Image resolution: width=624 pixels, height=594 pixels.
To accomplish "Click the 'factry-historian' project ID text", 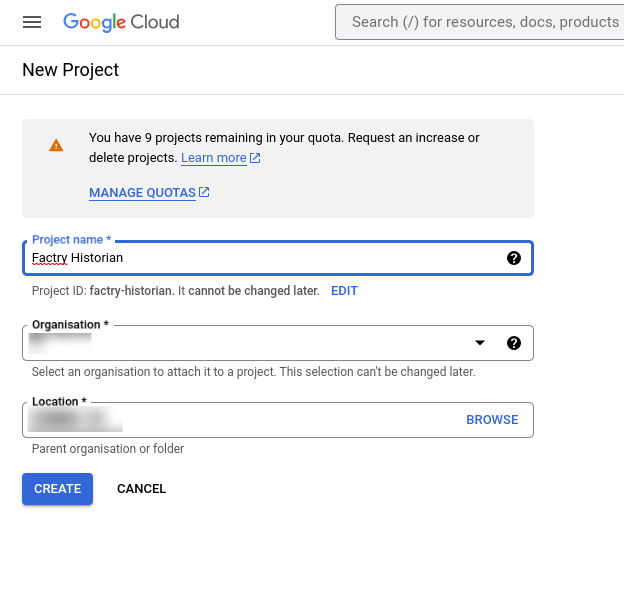I will click(132, 291).
